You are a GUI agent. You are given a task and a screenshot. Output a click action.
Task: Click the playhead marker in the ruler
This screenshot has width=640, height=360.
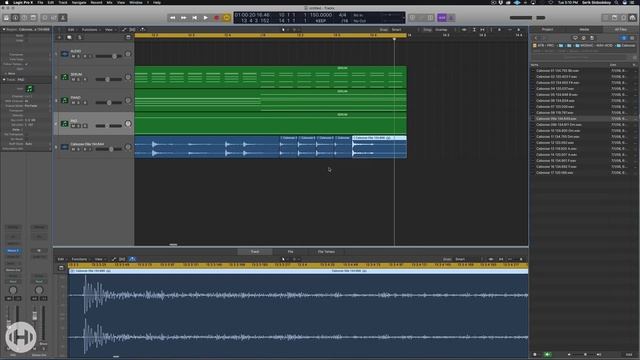point(394,39)
